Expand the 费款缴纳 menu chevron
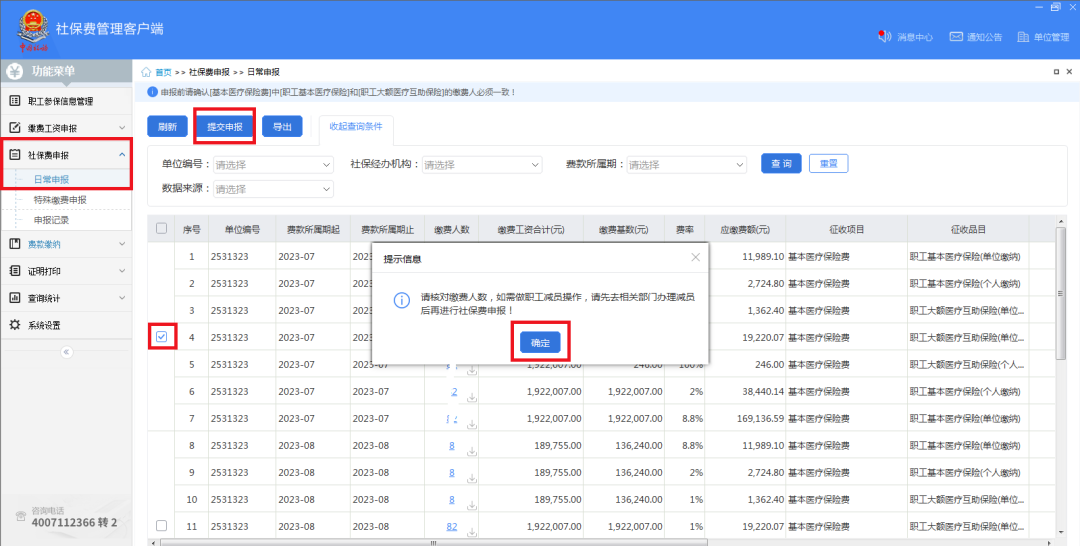This screenshot has width=1080, height=546. click(122, 243)
